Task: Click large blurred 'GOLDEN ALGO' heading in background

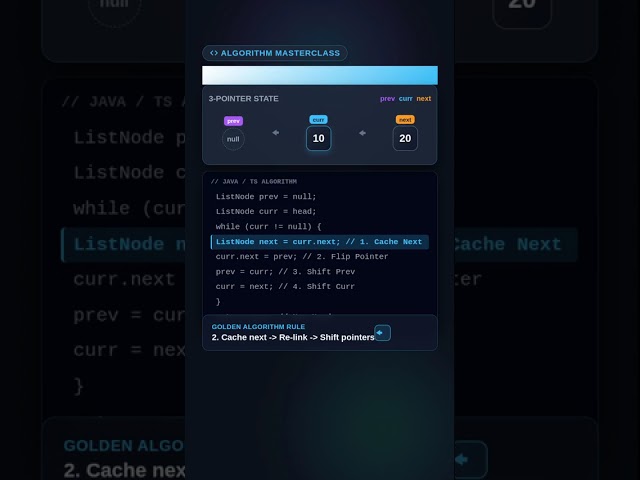Action: pyautogui.click(x=124, y=446)
